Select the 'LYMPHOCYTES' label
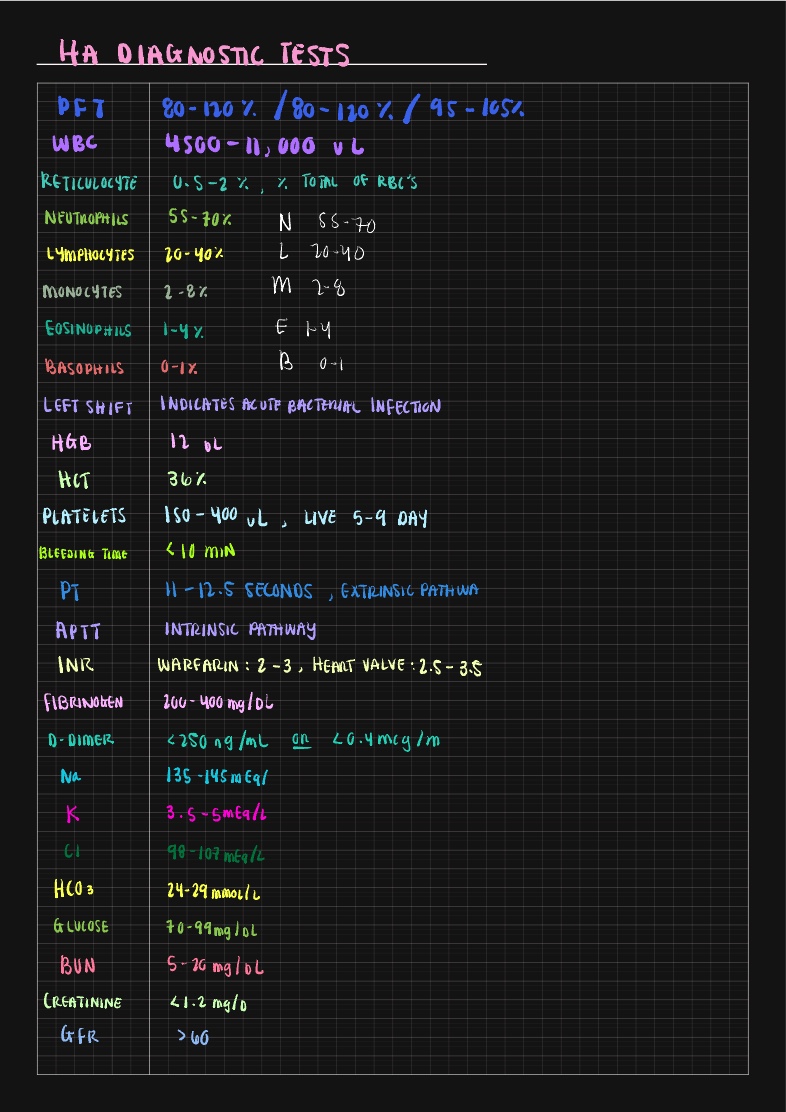The image size is (786, 1112). point(90,255)
